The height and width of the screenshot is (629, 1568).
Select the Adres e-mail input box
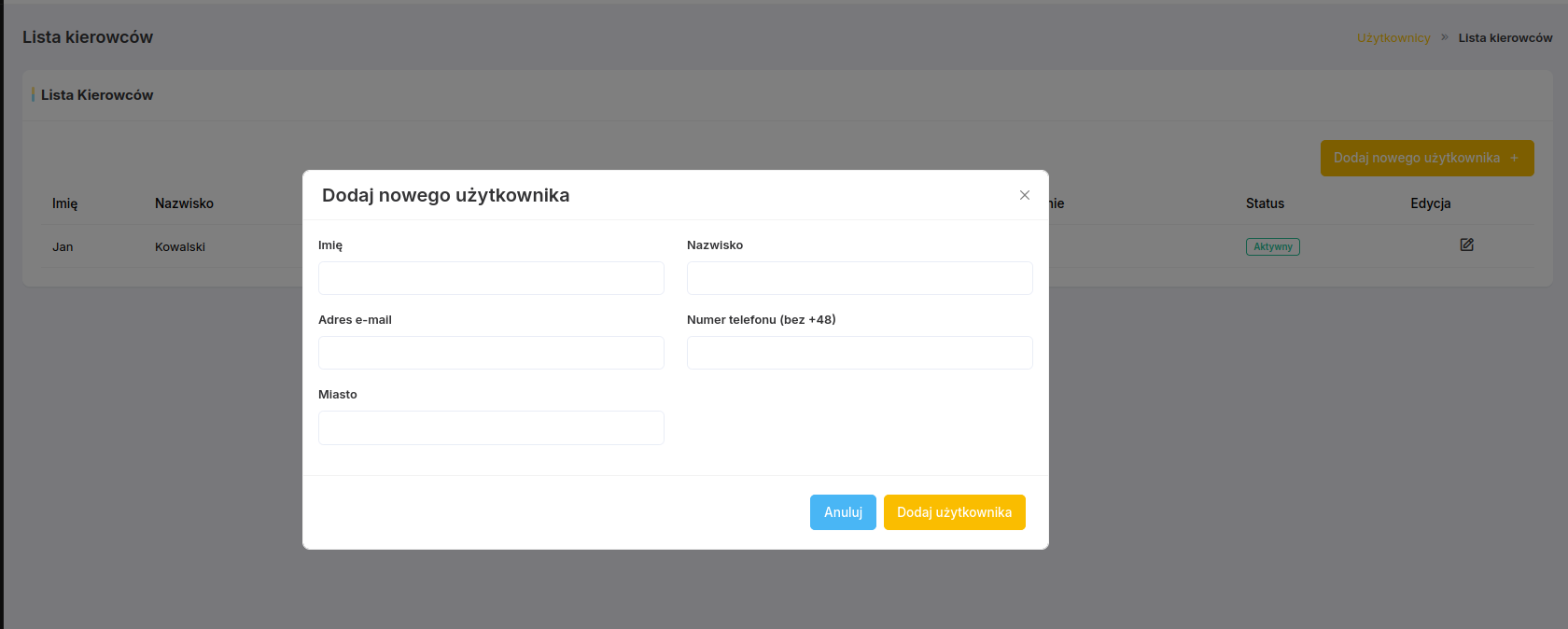[x=491, y=353]
